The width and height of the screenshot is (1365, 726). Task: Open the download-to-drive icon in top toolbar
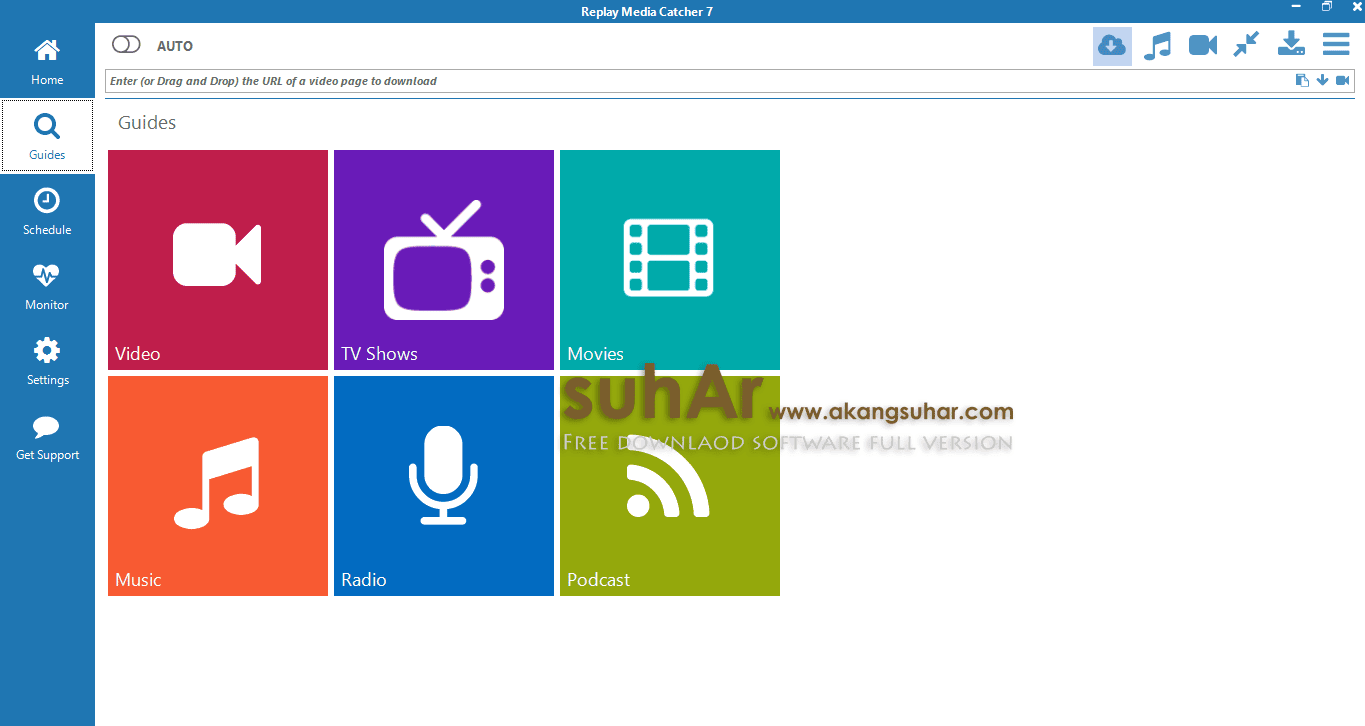coord(1292,44)
